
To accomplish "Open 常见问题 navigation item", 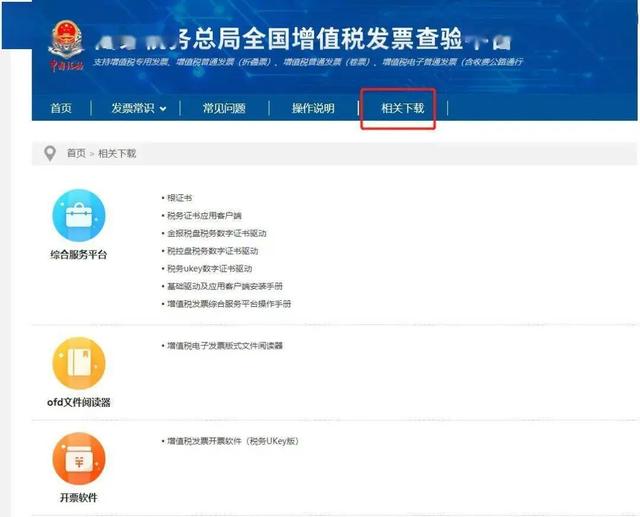I will coord(224,108).
